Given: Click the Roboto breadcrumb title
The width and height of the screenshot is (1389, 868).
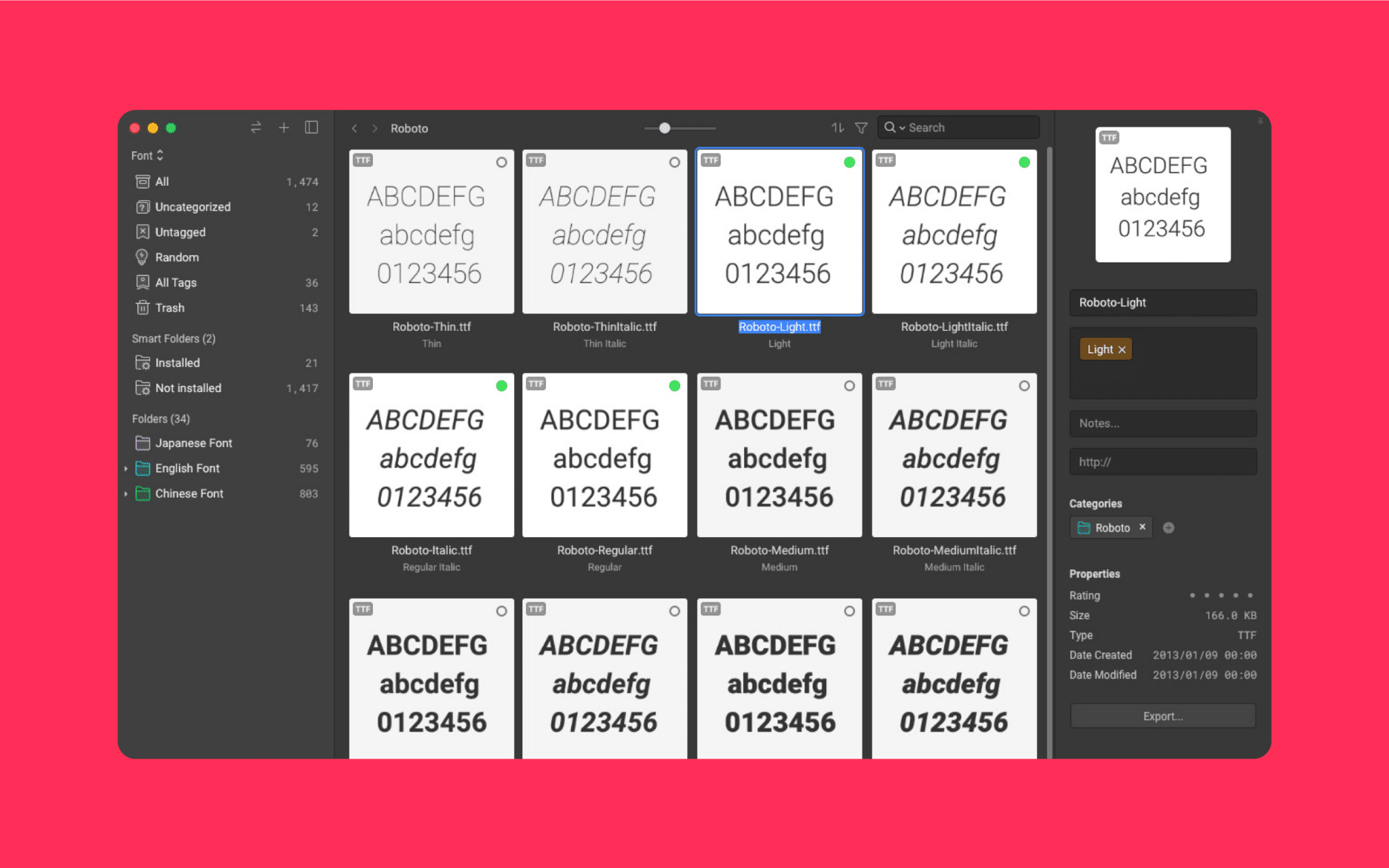Looking at the screenshot, I should click(409, 128).
